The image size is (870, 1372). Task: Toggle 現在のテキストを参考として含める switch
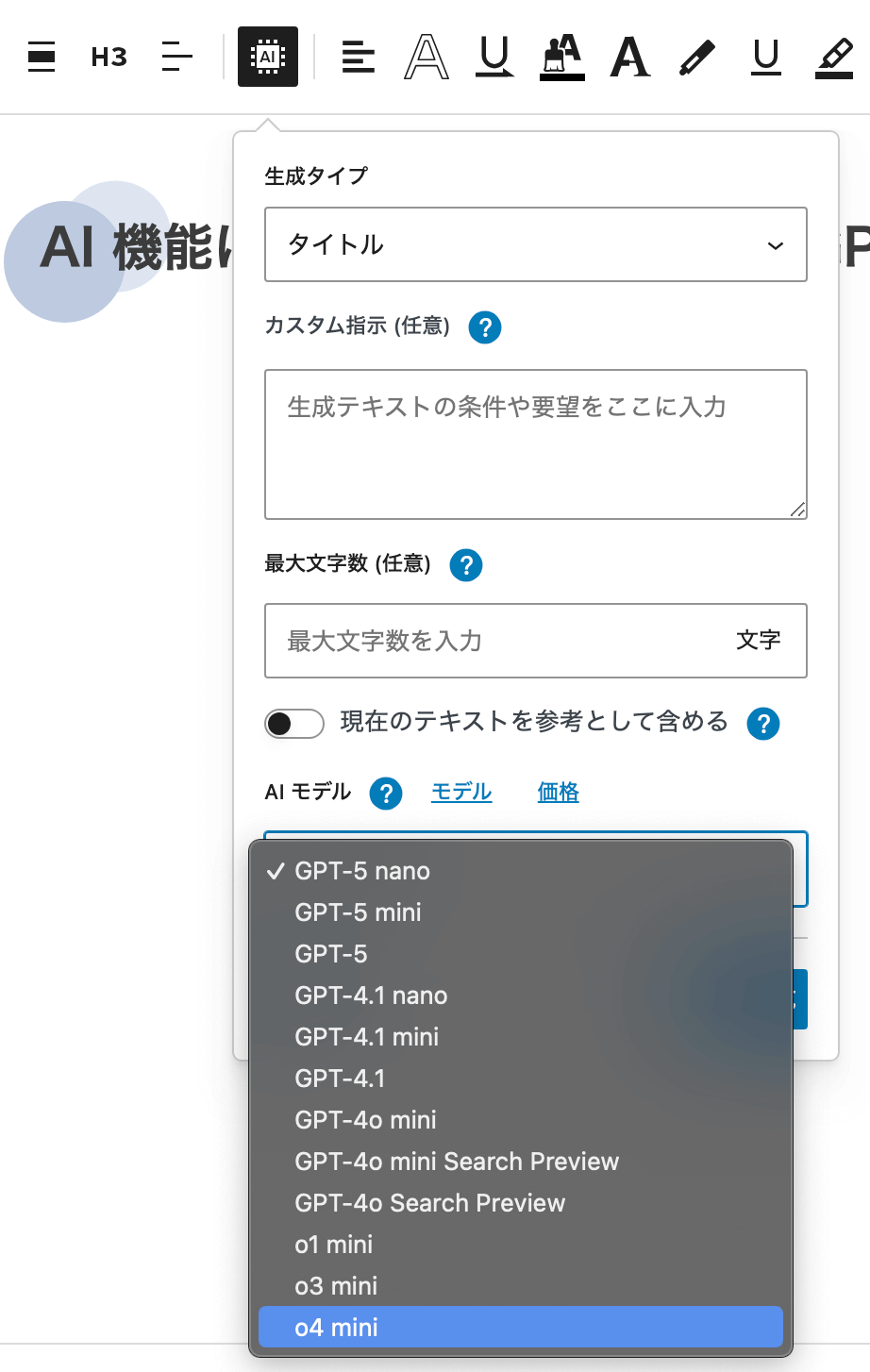click(x=294, y=724)
